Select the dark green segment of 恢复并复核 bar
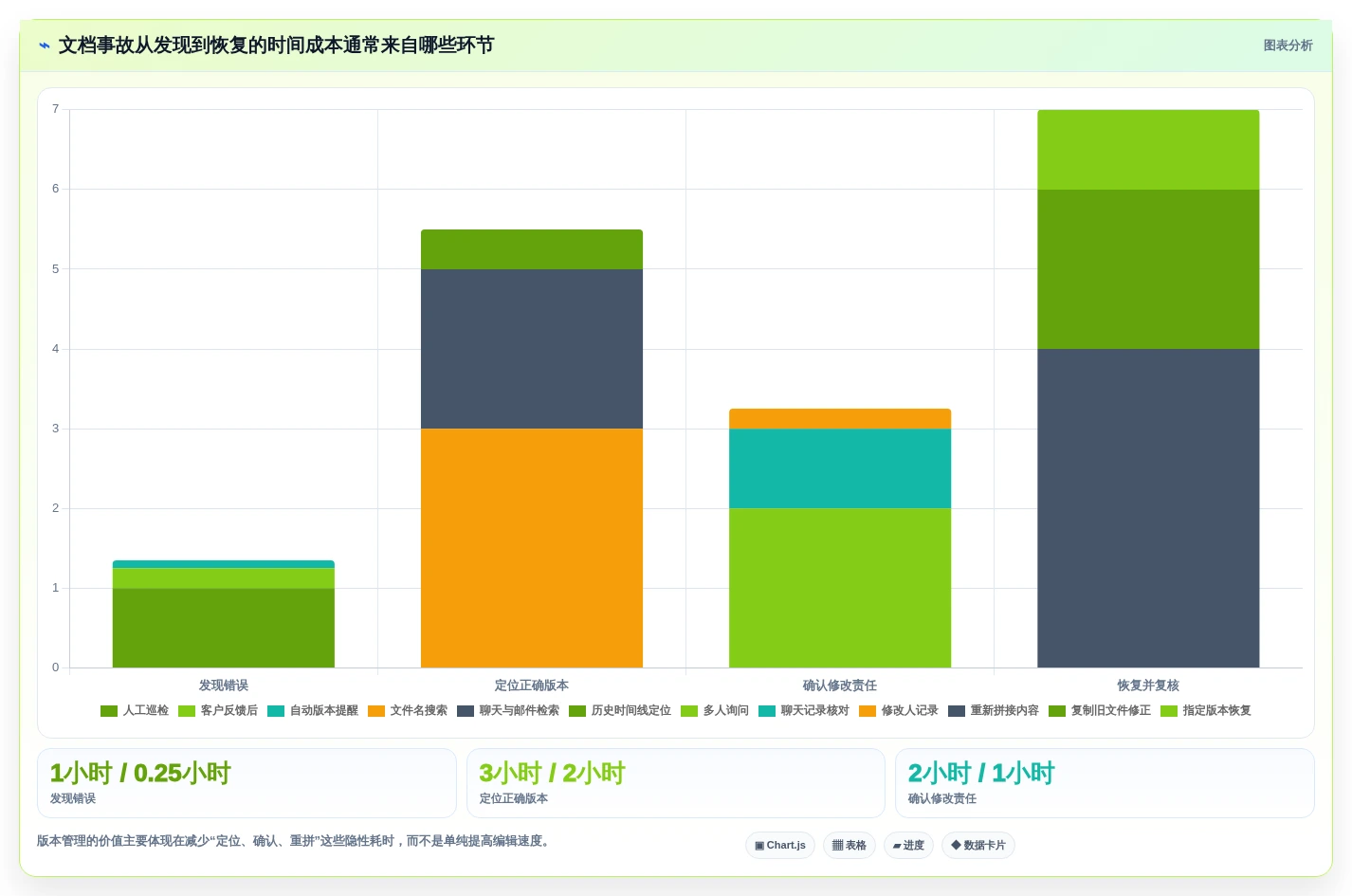This screenshot has height=896, width=1352. [1148, 269]
